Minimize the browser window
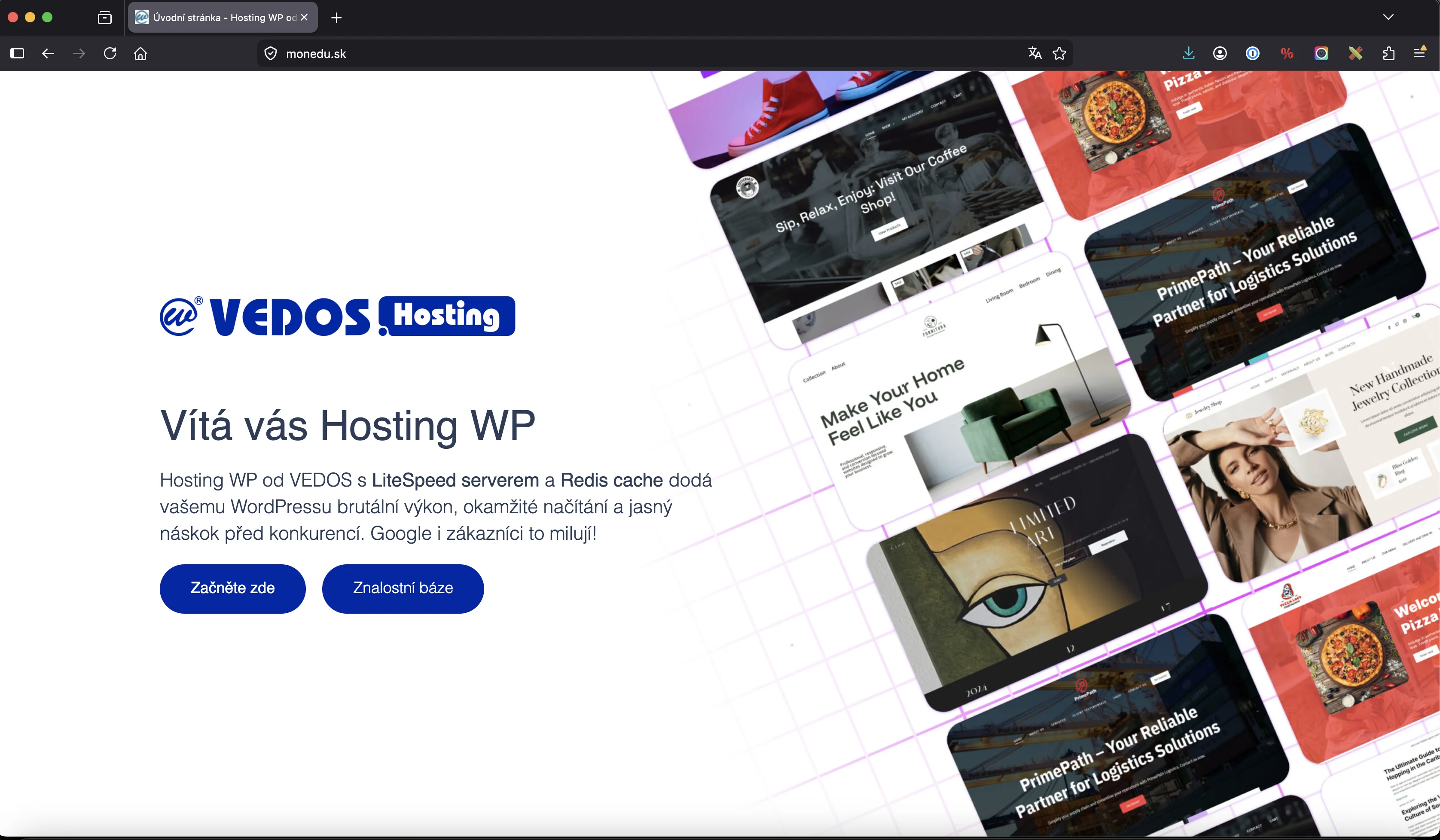 (30, 17)
